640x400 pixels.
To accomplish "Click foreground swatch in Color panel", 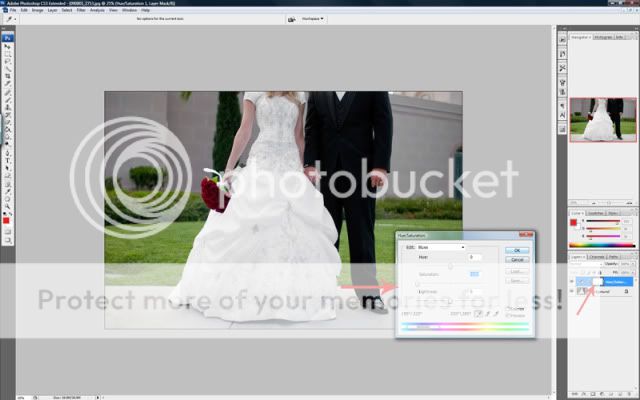I will [573, 222].
